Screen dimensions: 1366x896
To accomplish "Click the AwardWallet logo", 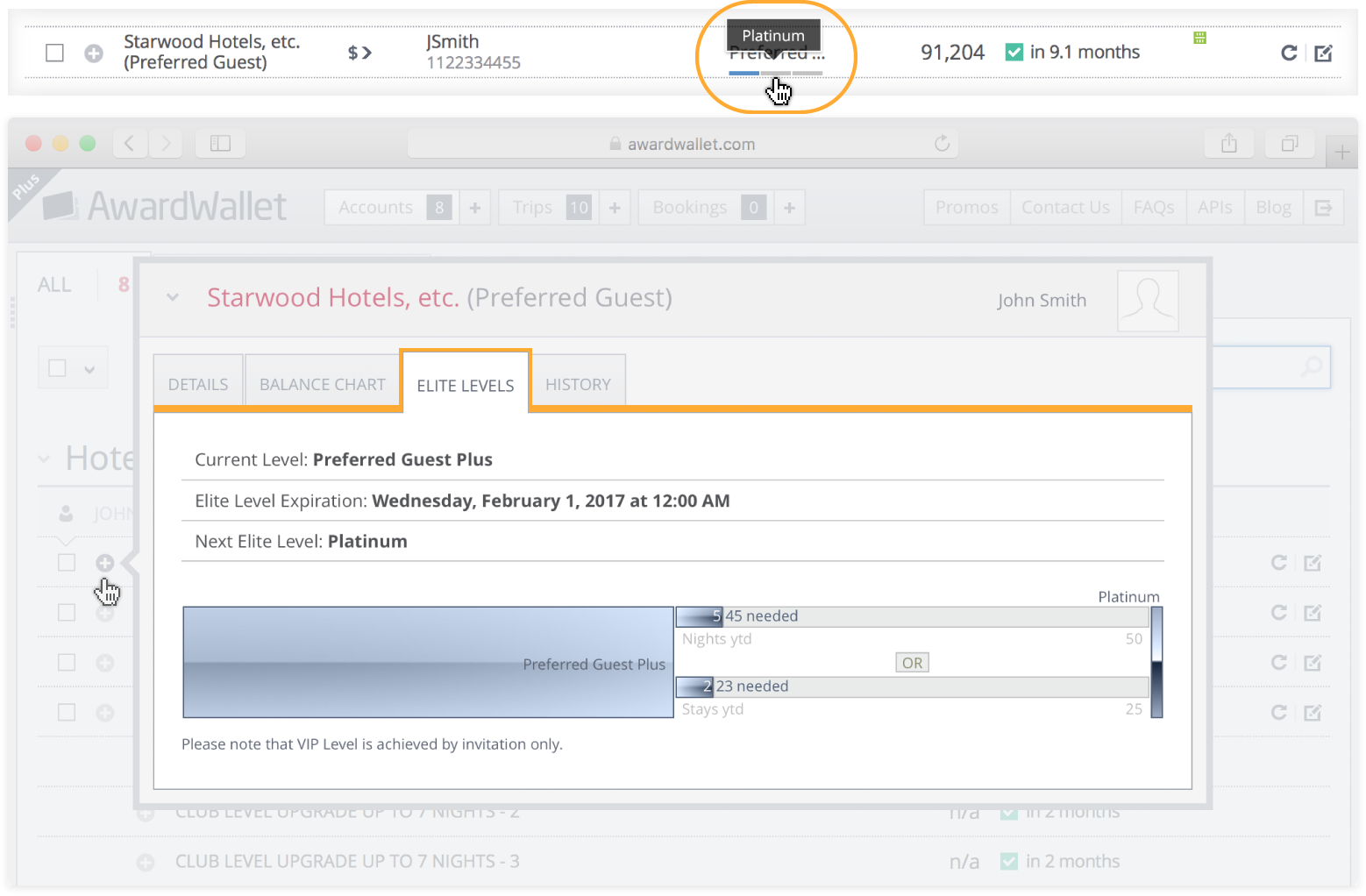I will point(165,207).
